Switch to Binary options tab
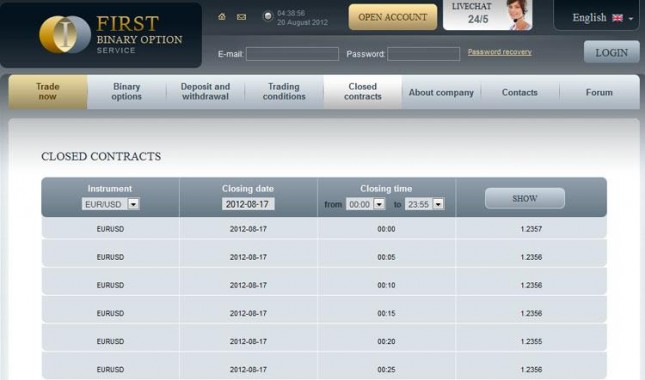645x380 pixels. [x=126, y=92]
